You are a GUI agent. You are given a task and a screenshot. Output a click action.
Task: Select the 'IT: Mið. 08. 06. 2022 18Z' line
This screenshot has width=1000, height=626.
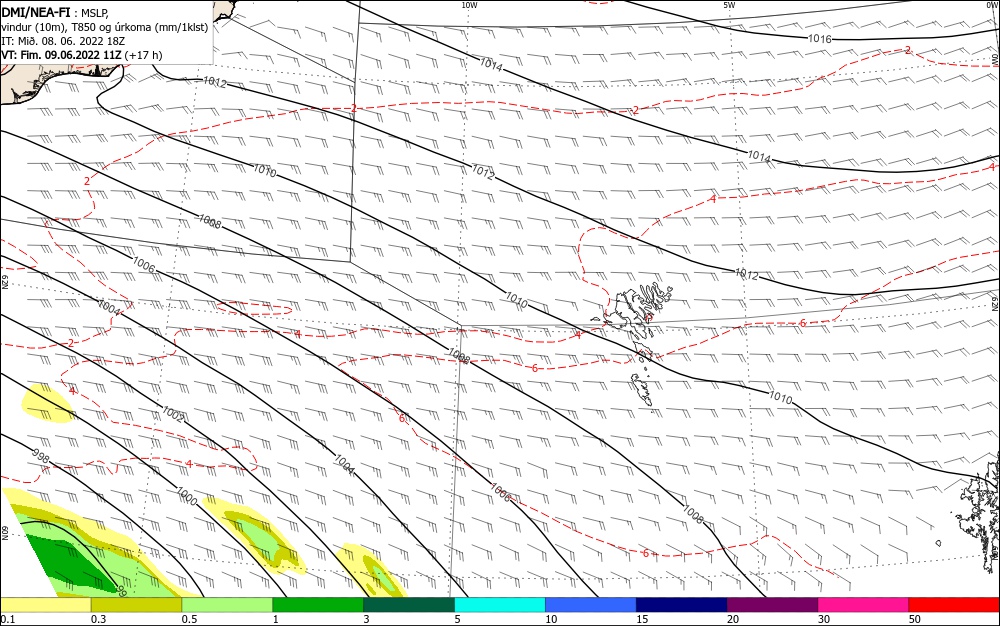pos(63,41)
